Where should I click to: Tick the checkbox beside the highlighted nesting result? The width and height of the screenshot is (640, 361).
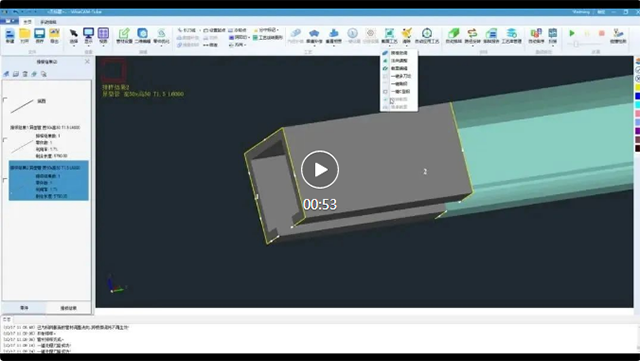(5, 180)
